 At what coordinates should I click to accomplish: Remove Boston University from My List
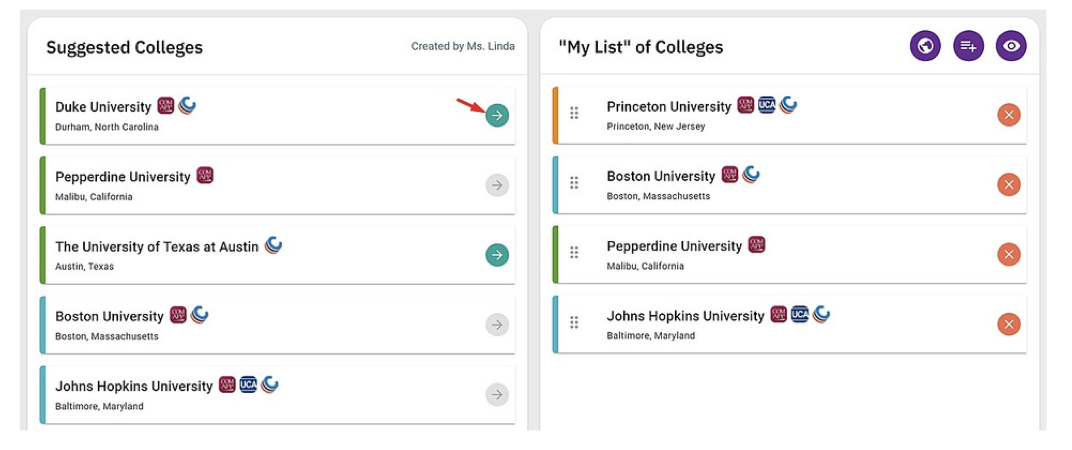[1008, 185]
